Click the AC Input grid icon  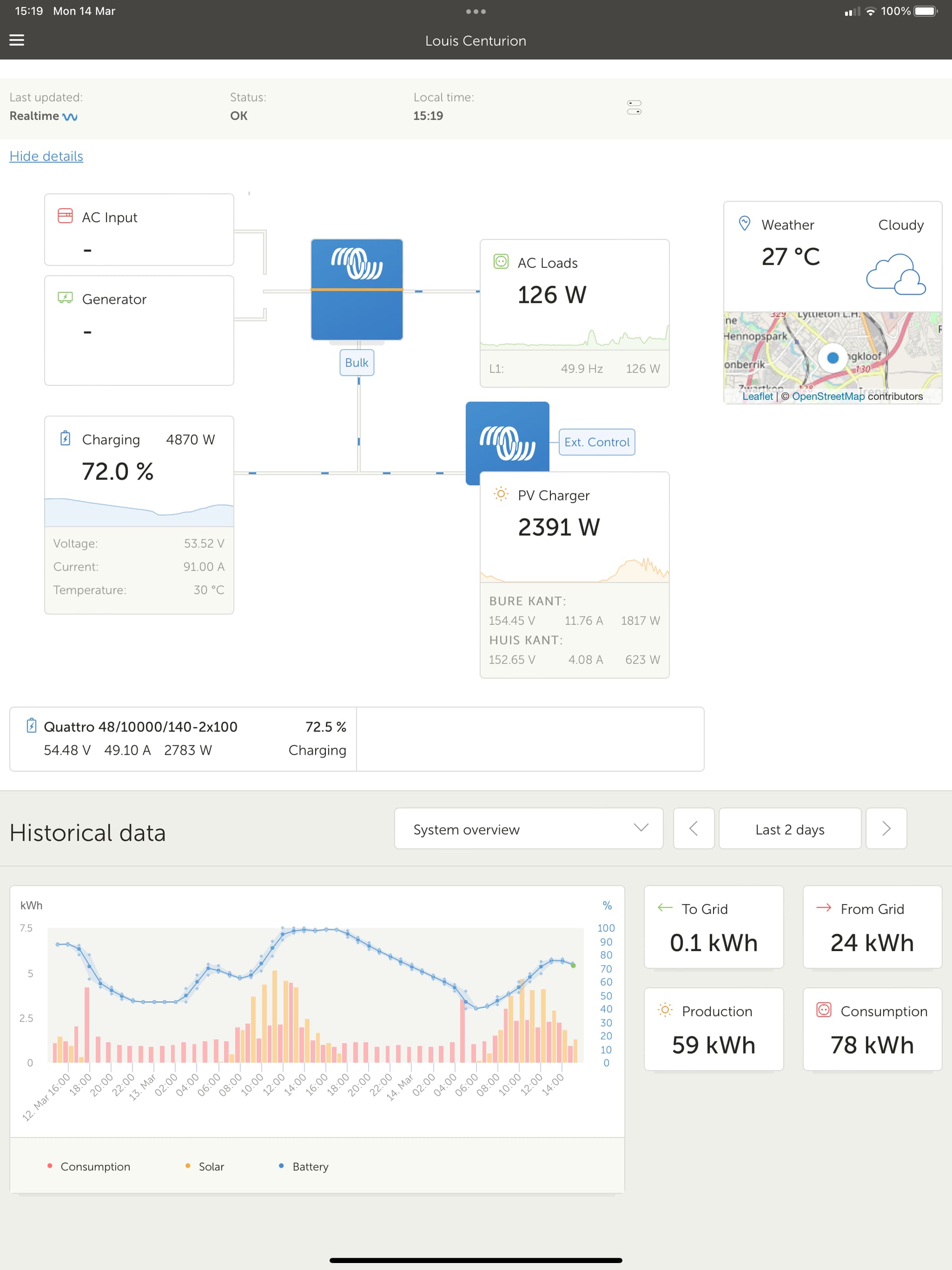point(65,216)
